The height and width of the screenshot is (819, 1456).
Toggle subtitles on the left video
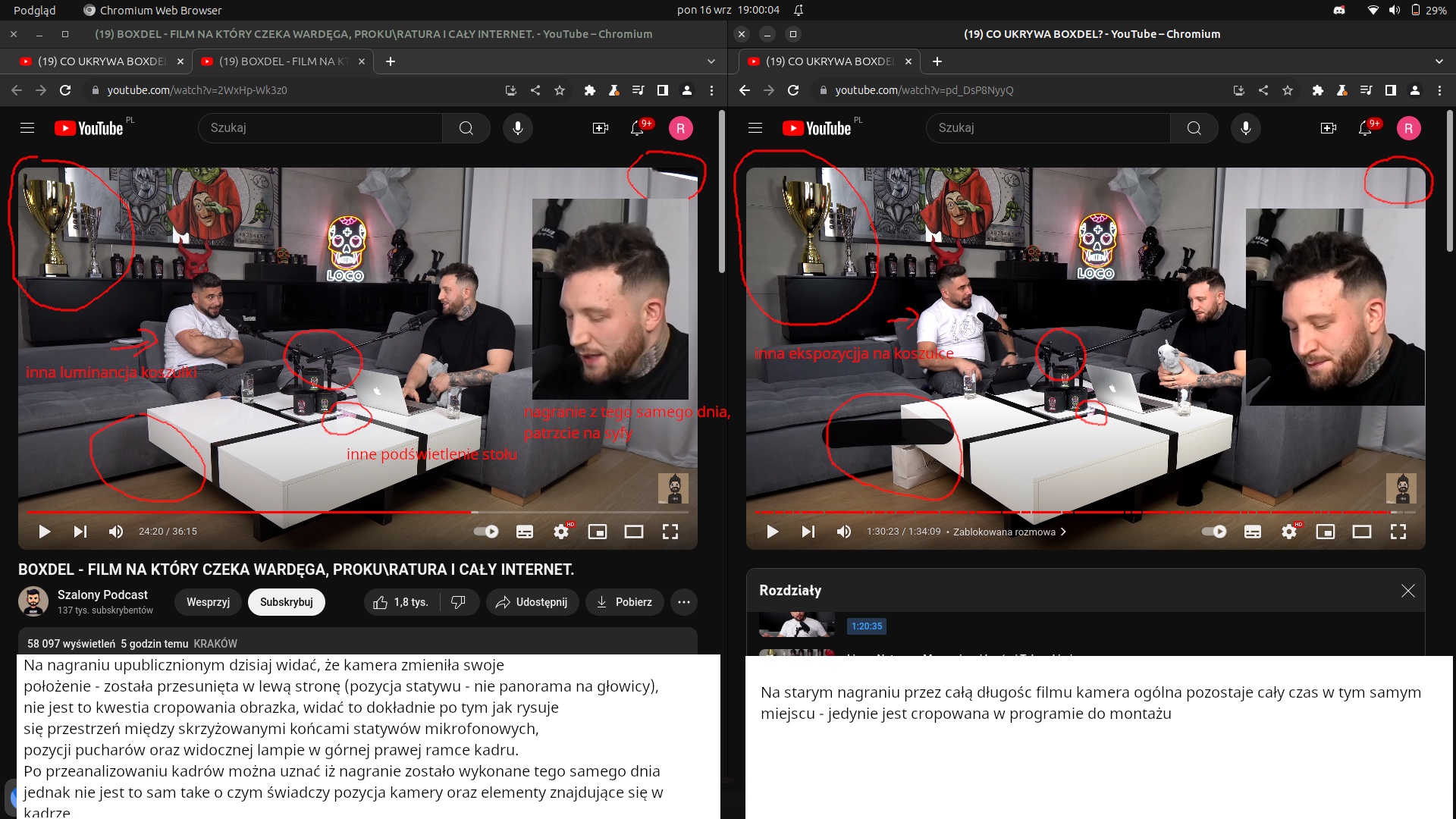point(525,532)
